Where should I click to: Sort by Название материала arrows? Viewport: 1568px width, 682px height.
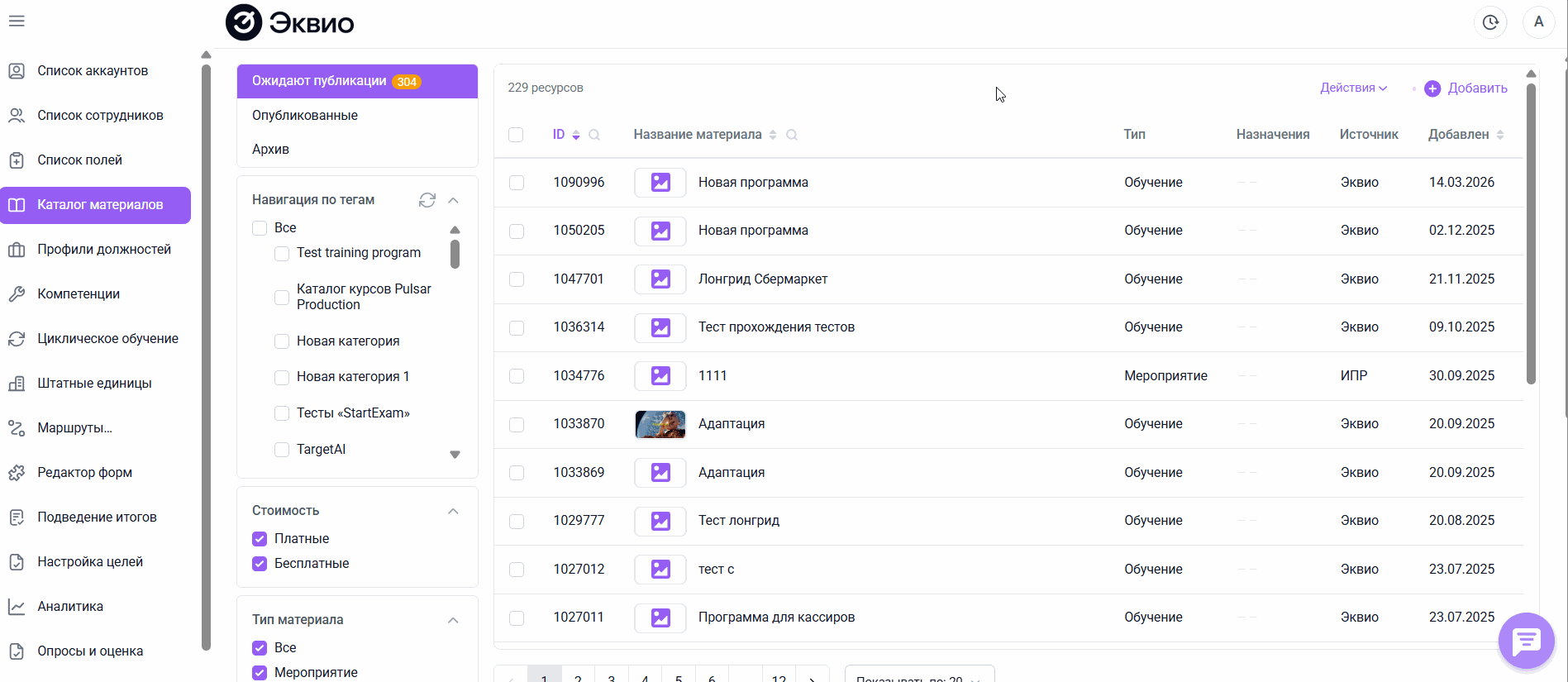[x=773, y=135]
